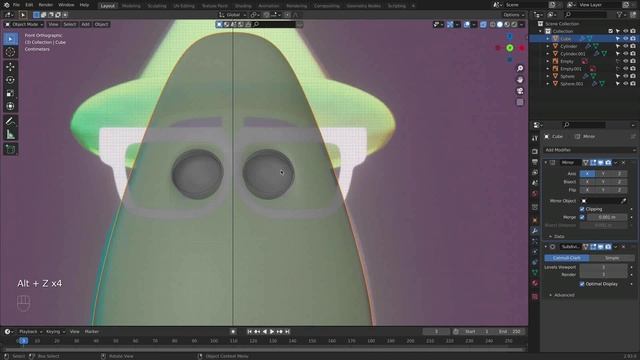Open the timeline Marker menu
The image size is (640, 360).
click(x=92, y=332)
